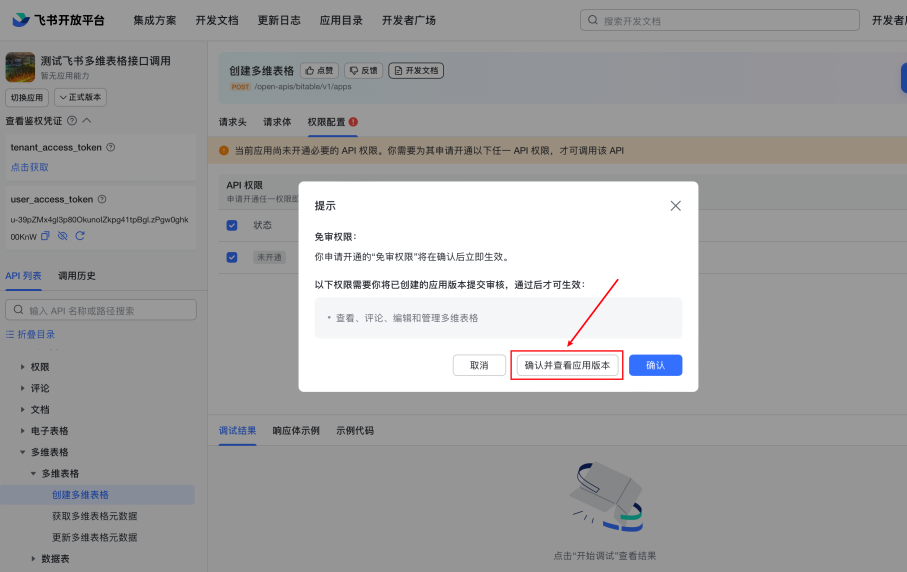Click help icon beside tenant_access_token
907x572 pixels.
(110, 147)
